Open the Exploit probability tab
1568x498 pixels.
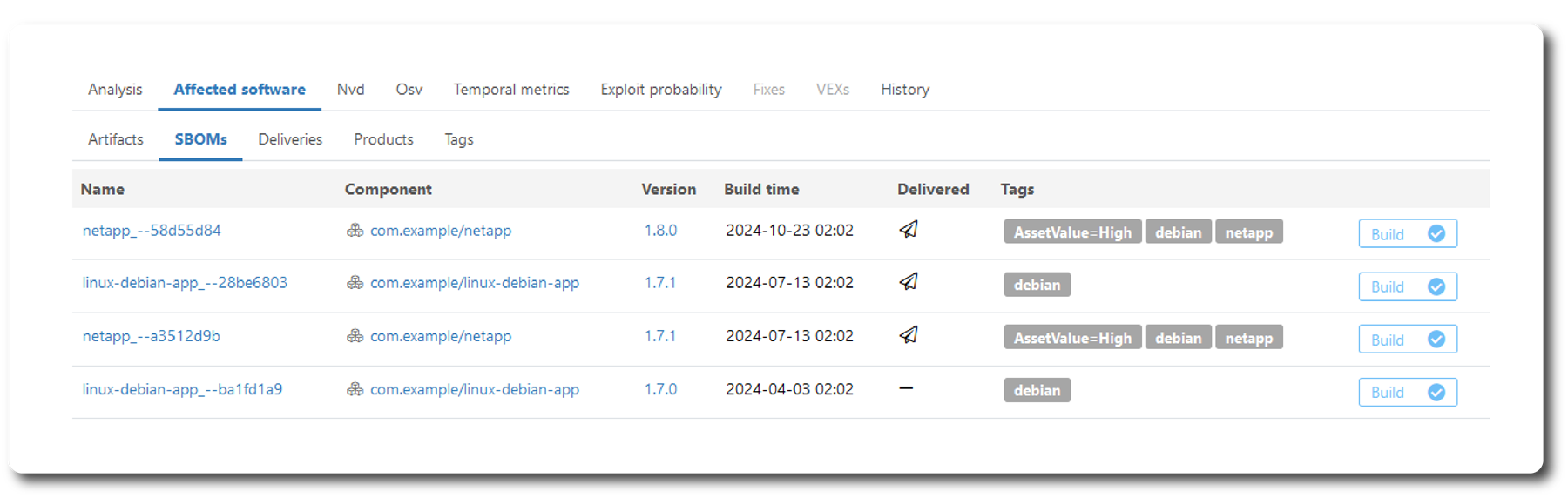660,90
